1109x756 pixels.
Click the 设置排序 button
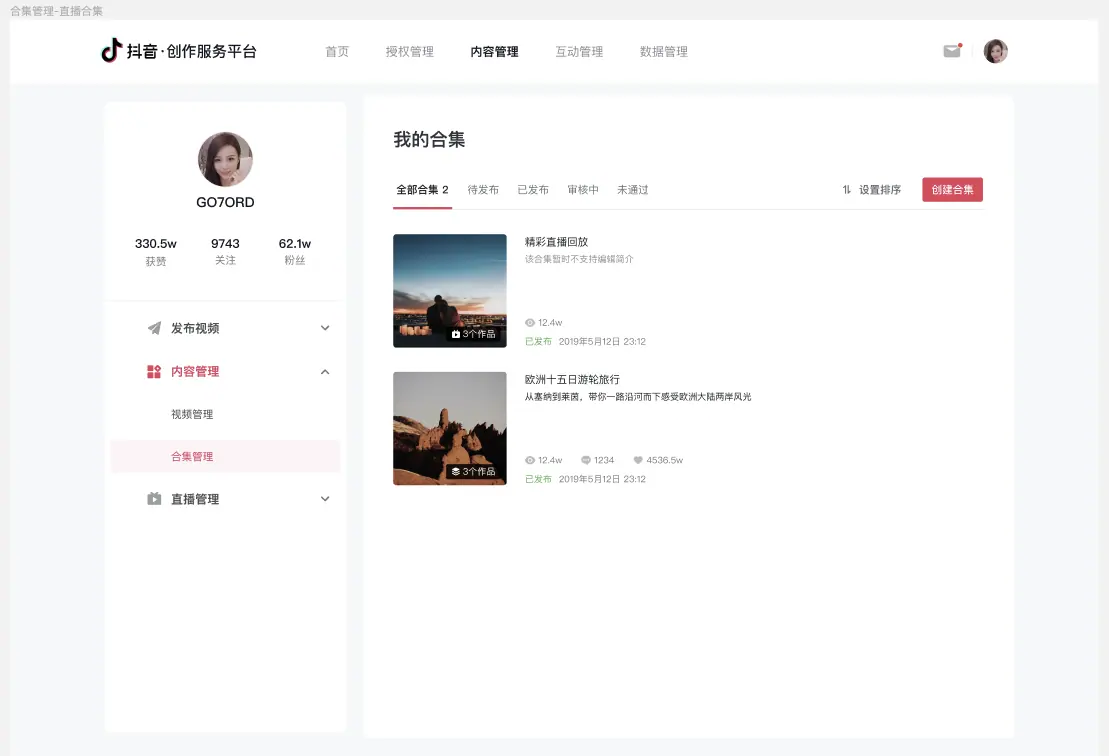(871, 190)
